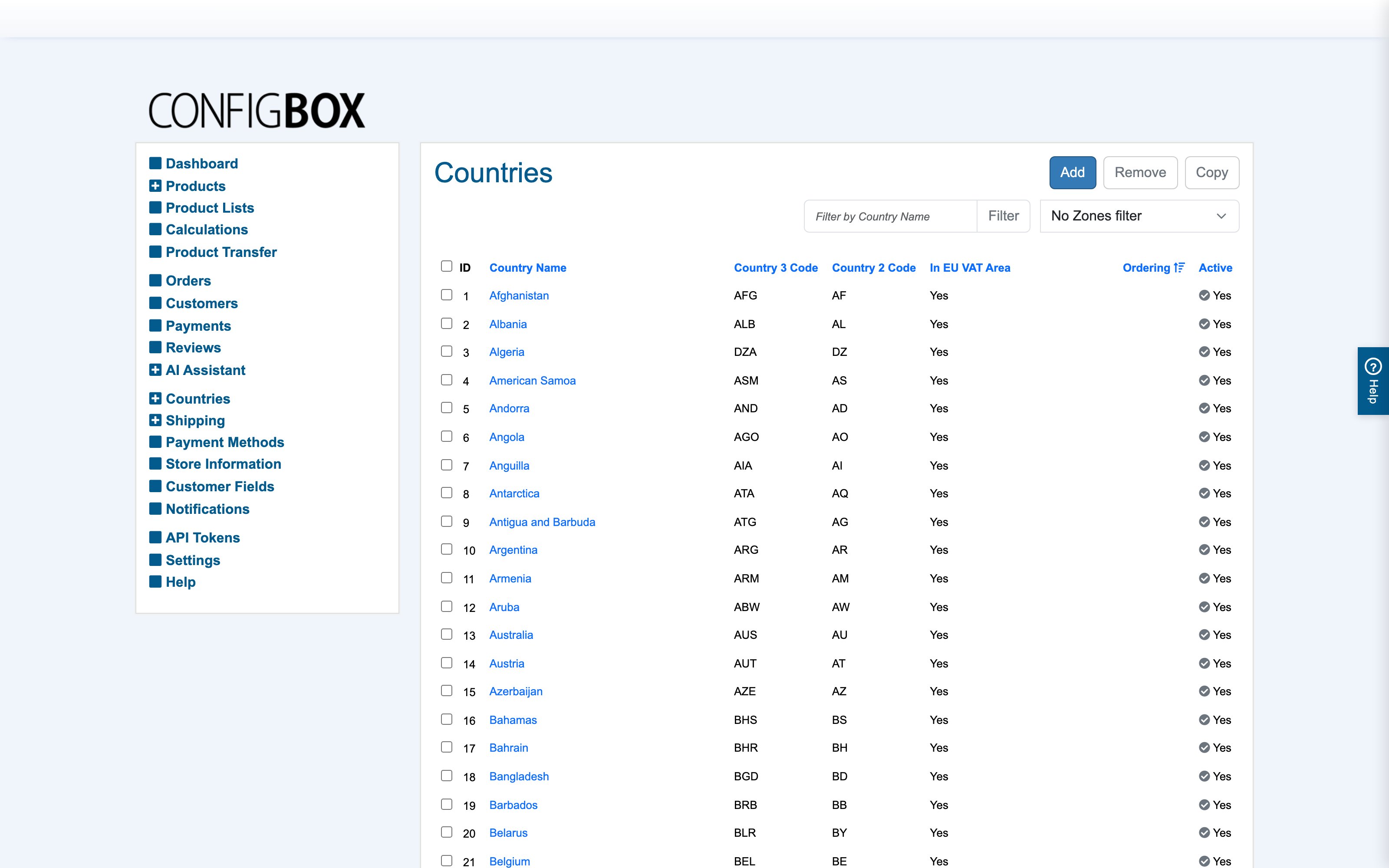Image resolution: width=1389 pixels, height=868 pixels.
Task: Check the checkbox for Armenia row
Action: 447,578
